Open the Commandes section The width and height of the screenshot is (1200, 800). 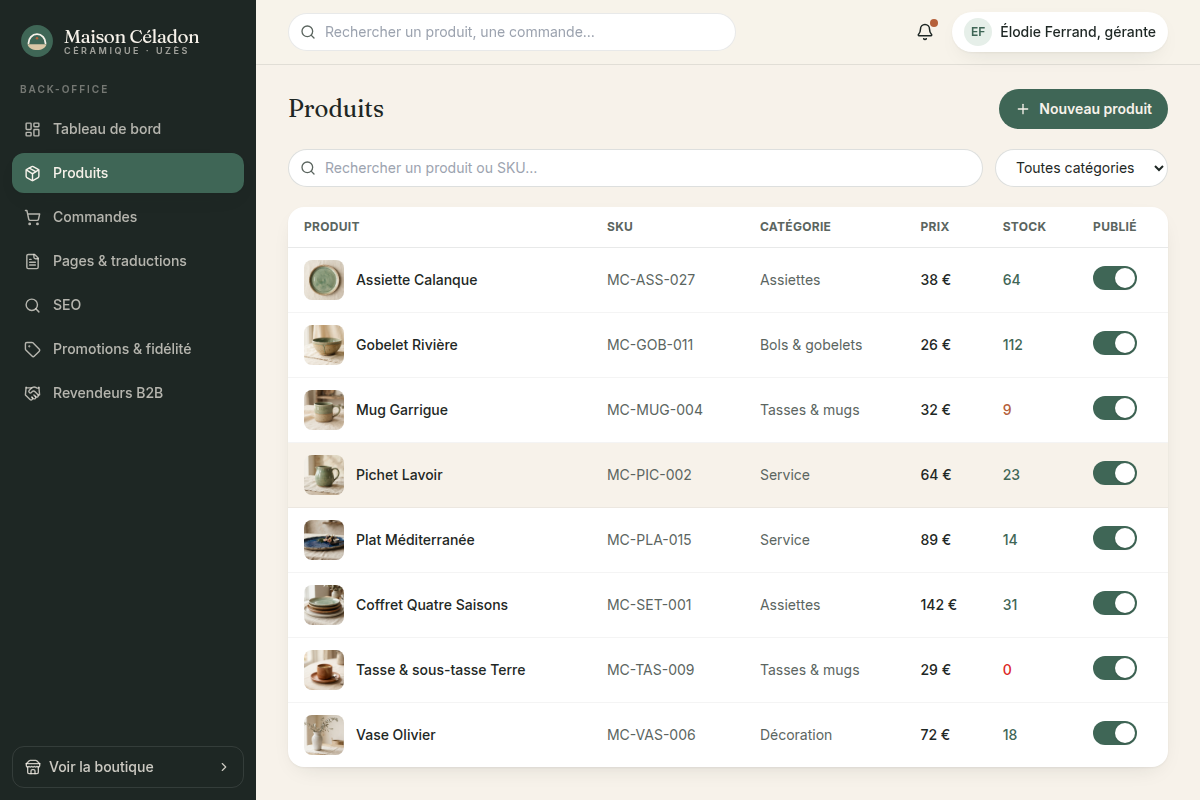point(128,217)
